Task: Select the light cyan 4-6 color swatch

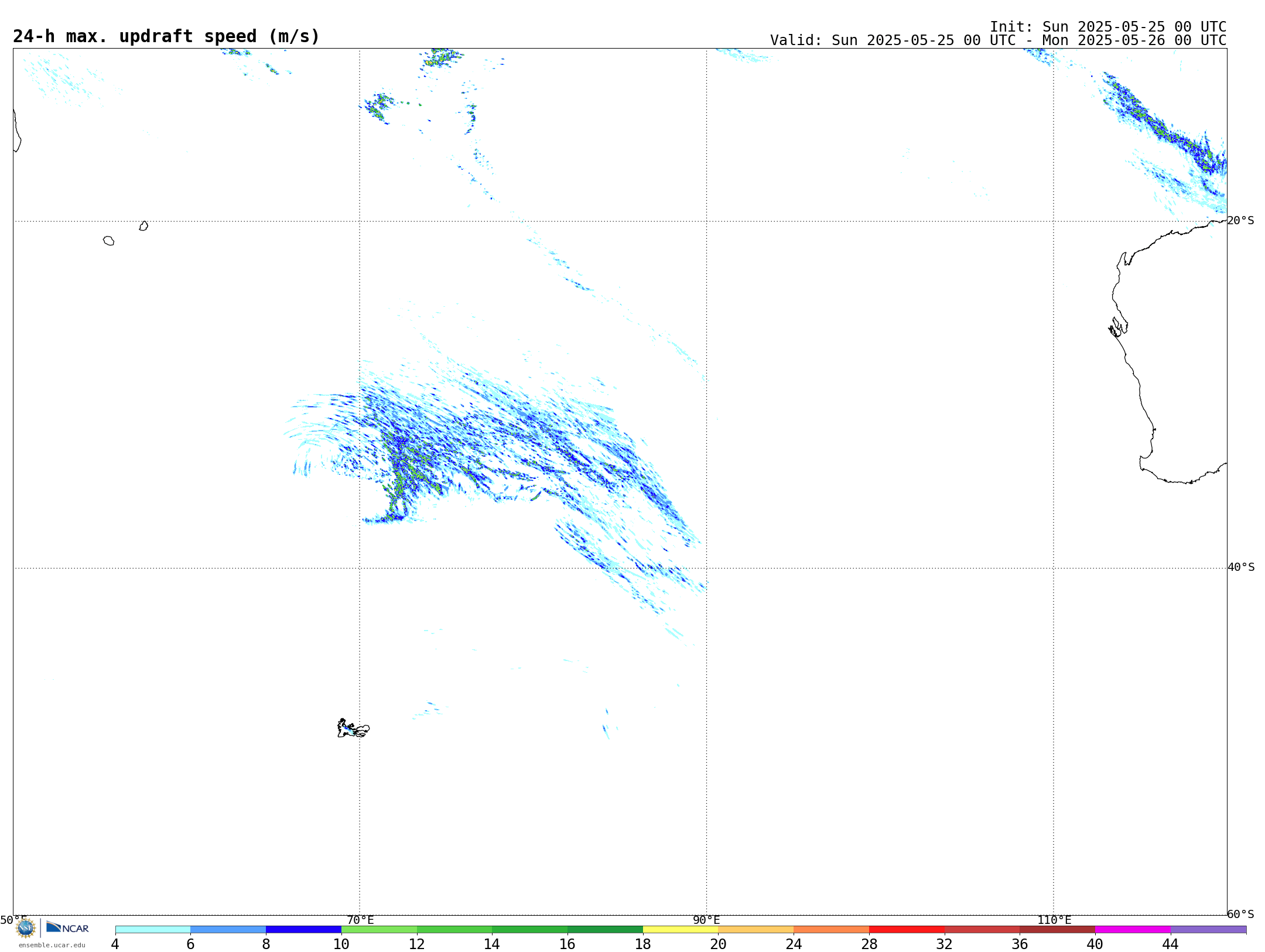Action: pos(153,929)
